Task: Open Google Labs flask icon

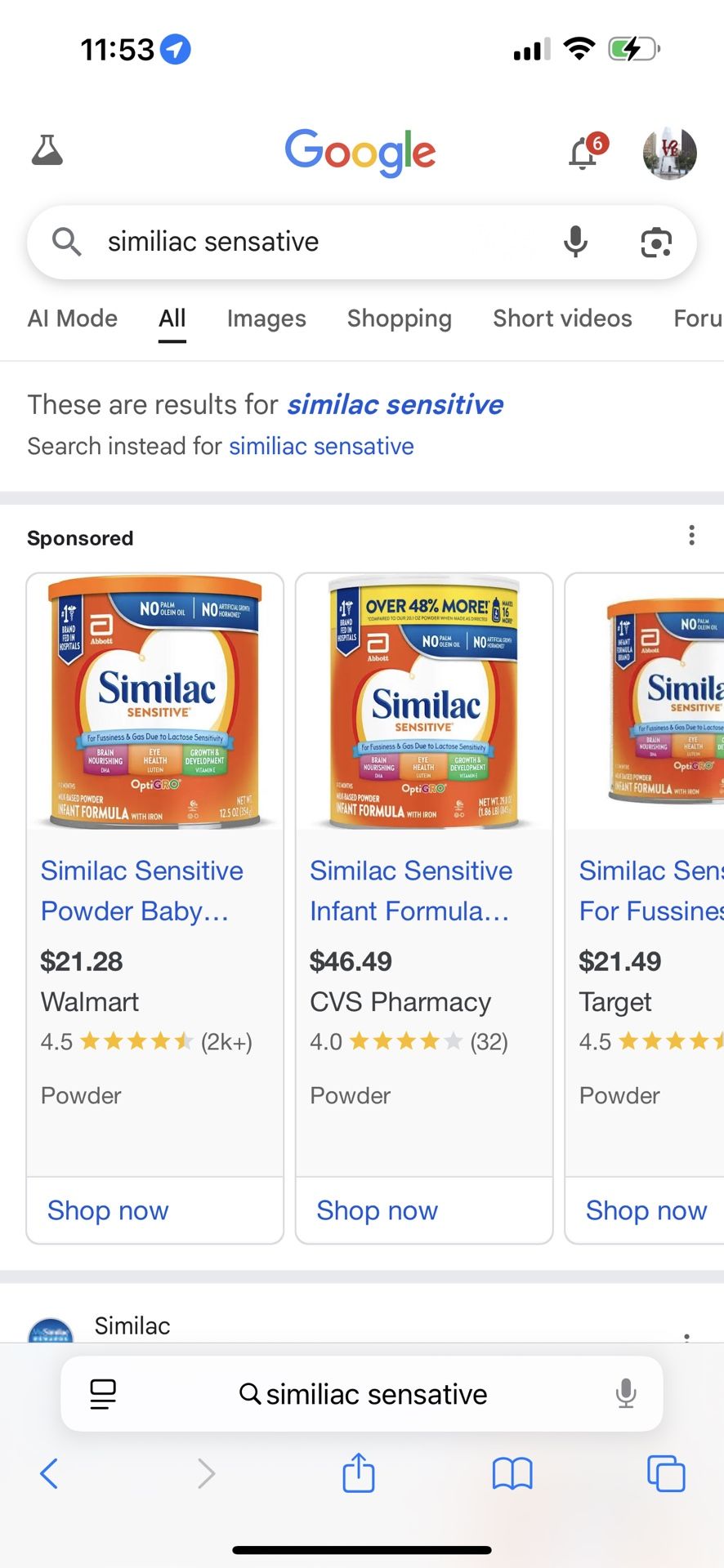Action: point(47,151)
